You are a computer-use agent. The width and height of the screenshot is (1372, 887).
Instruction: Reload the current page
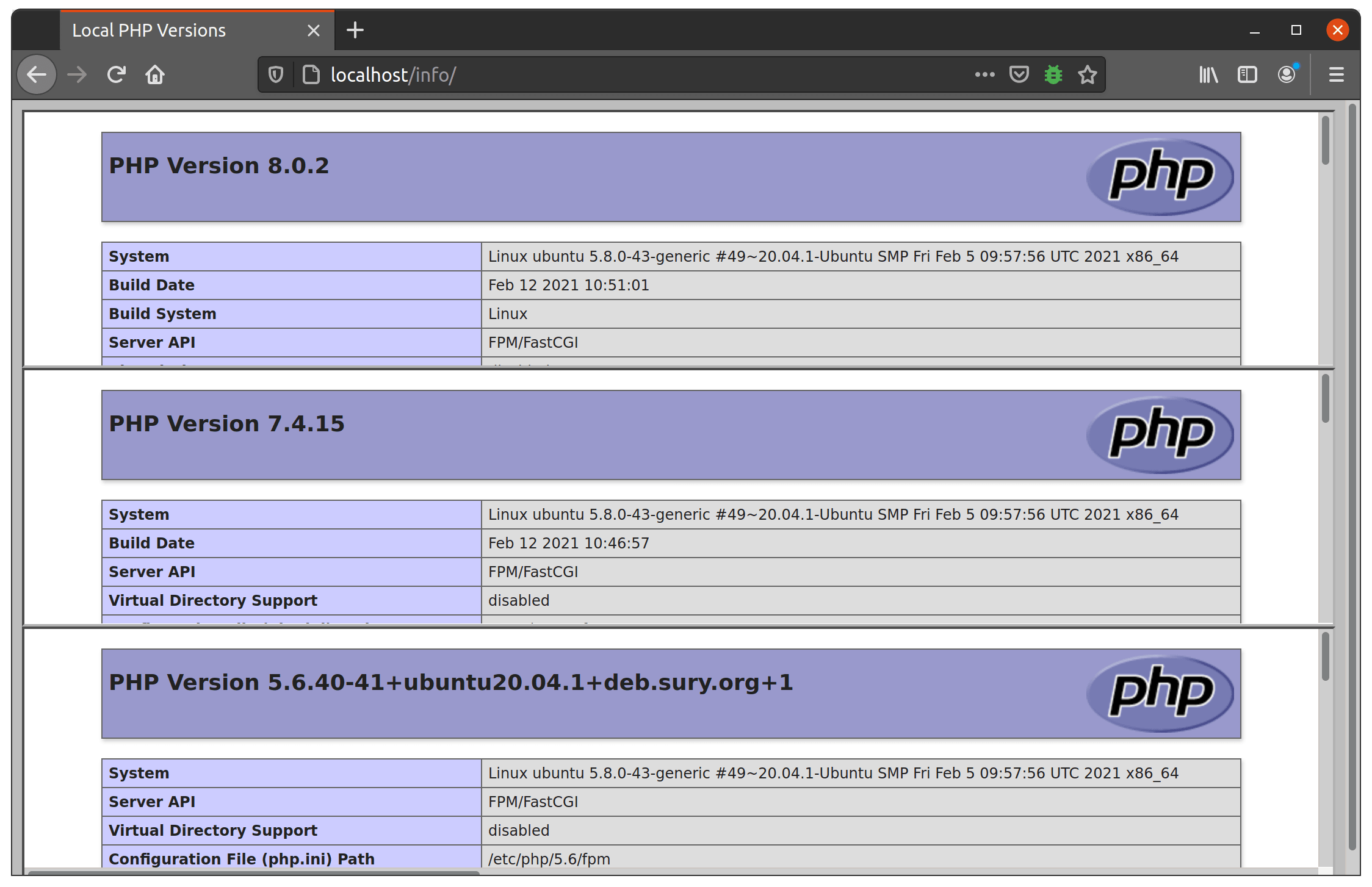[116, 74]
